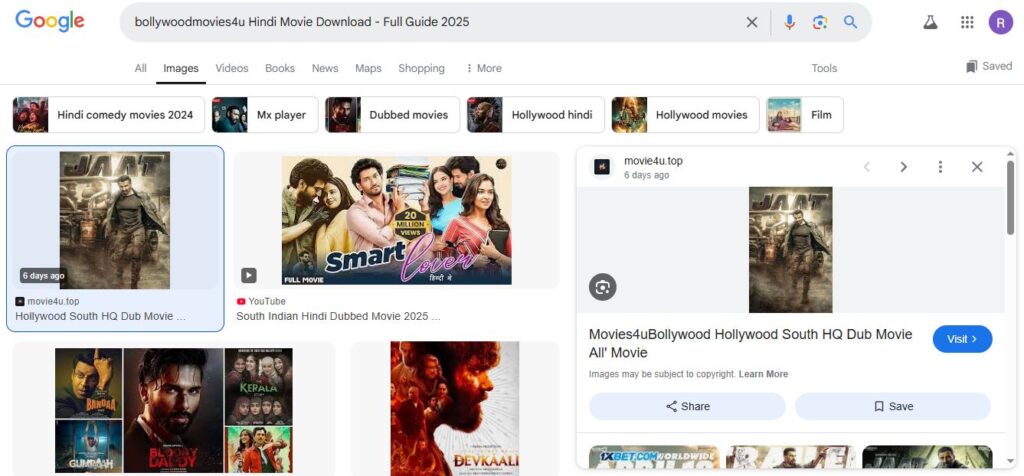
Task: Start voice search with microphone icon
Action: tap(789, 22)
